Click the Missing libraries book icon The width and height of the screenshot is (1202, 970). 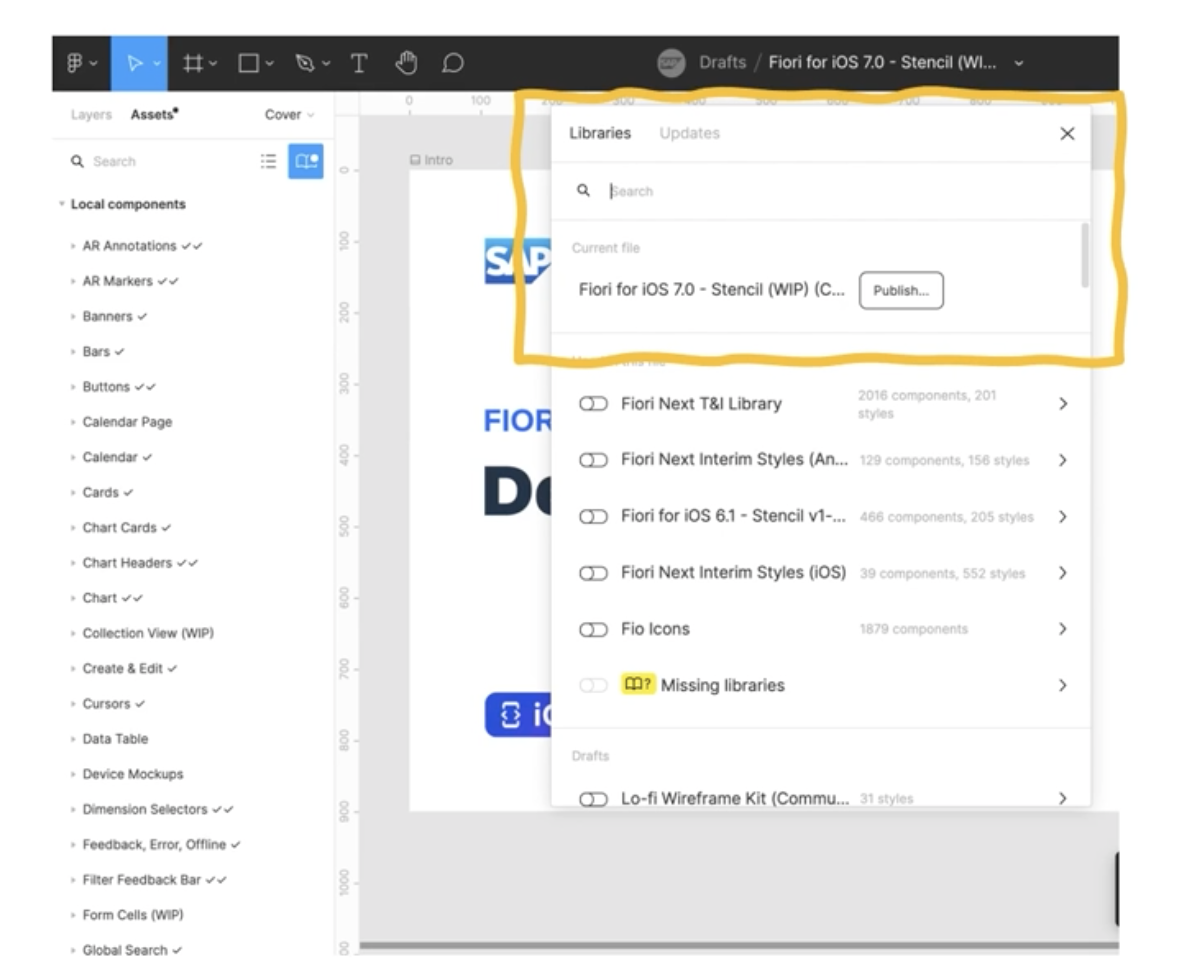coord(637,685)
